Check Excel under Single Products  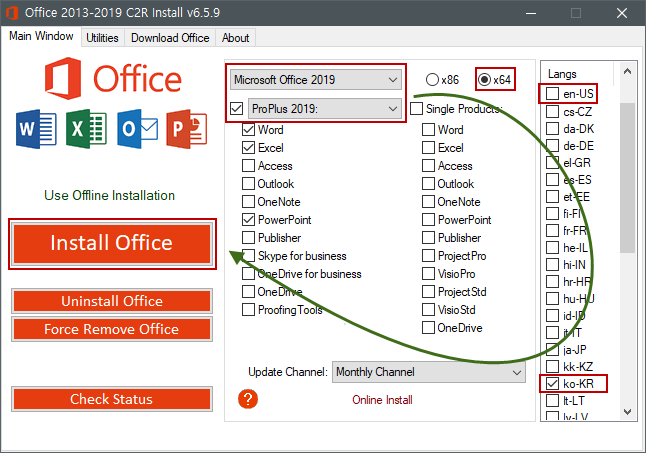[428, 148]
